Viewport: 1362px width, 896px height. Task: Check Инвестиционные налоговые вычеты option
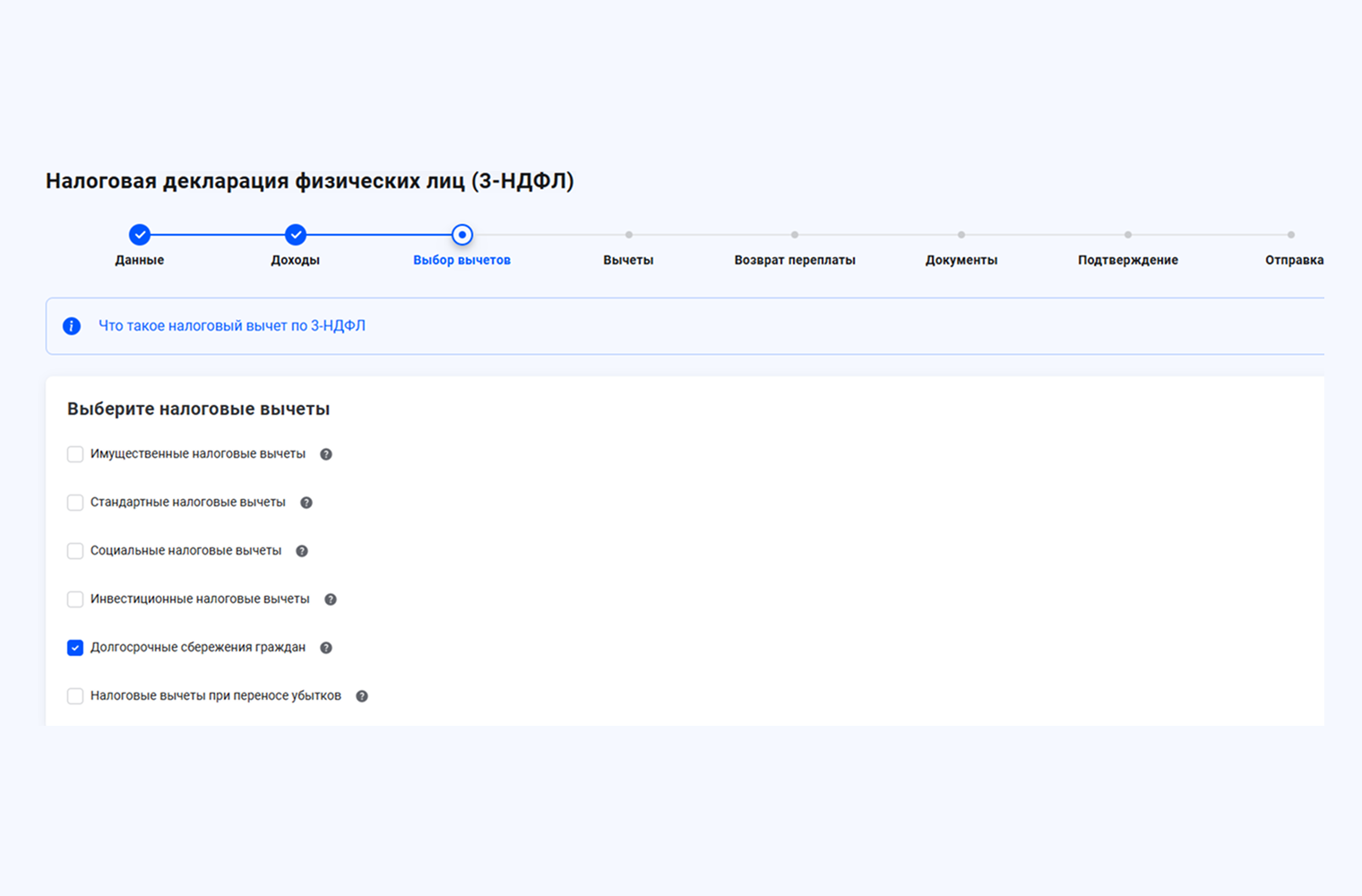75,599
